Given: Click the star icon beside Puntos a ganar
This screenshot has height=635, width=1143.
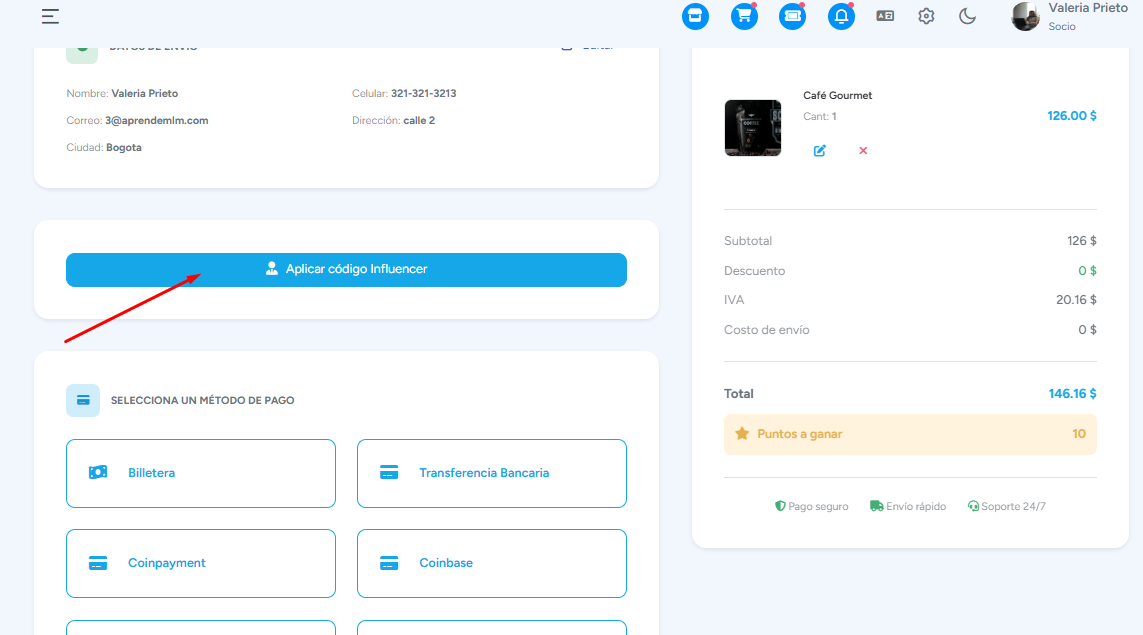Looking at the screenshot, I should point(742,434).
